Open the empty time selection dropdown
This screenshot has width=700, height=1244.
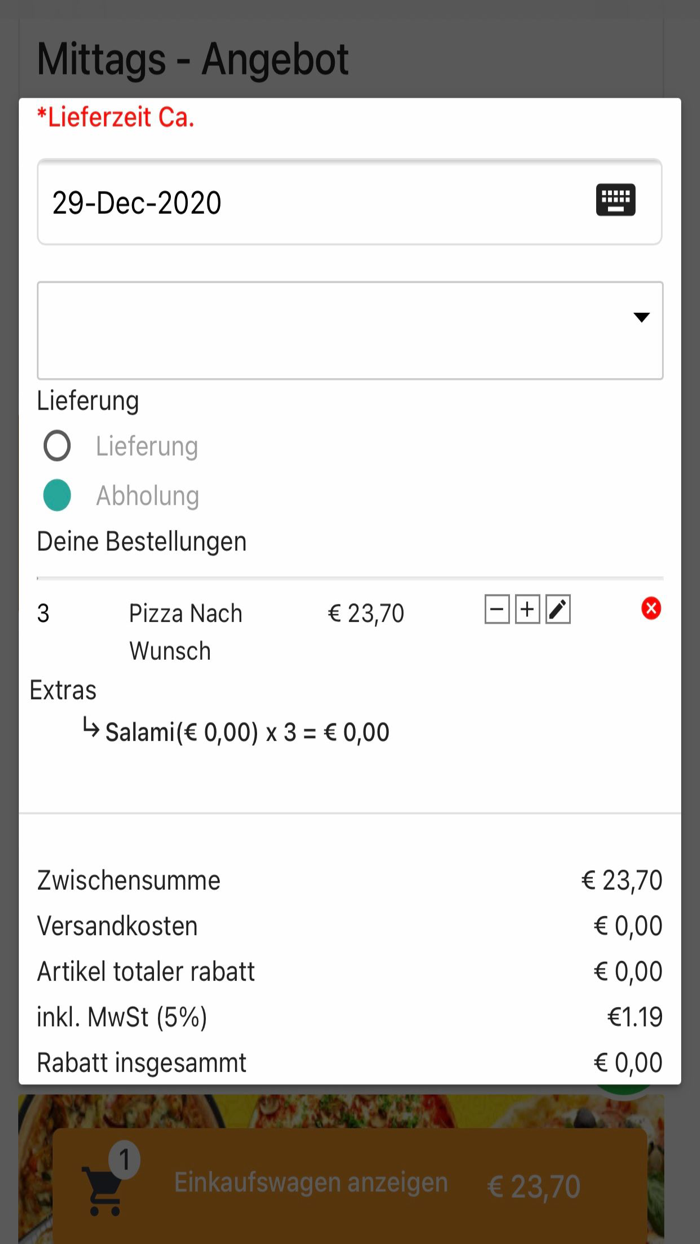[350, 330]
